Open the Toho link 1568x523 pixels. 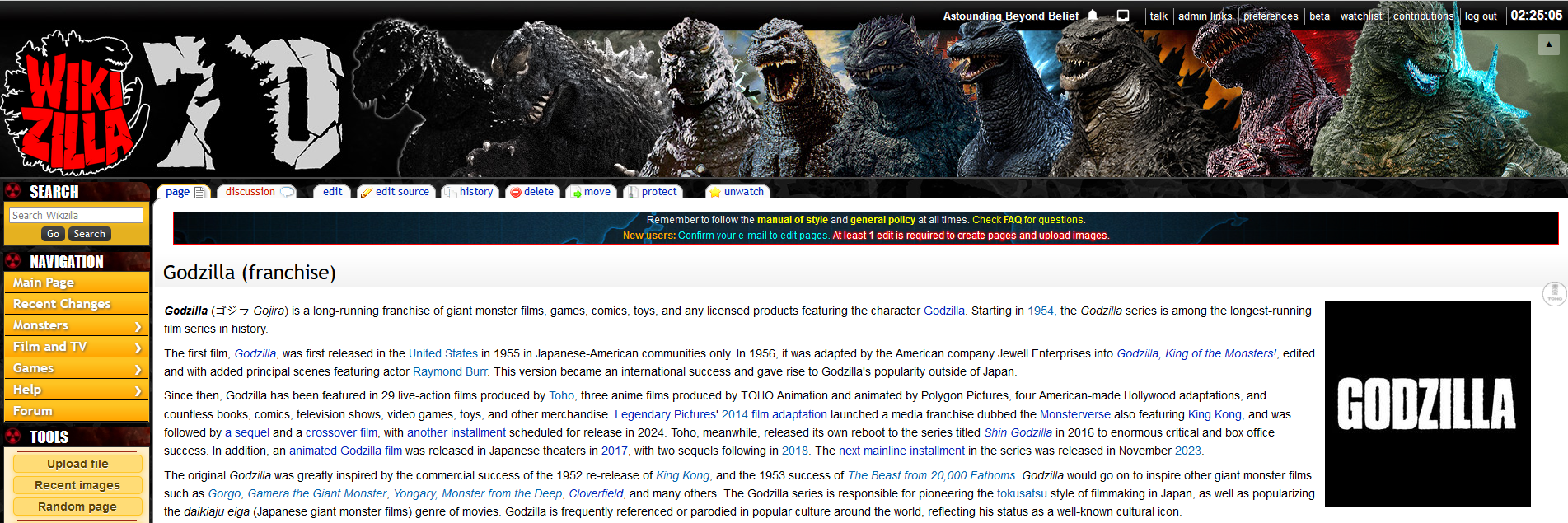coord(561,395)
